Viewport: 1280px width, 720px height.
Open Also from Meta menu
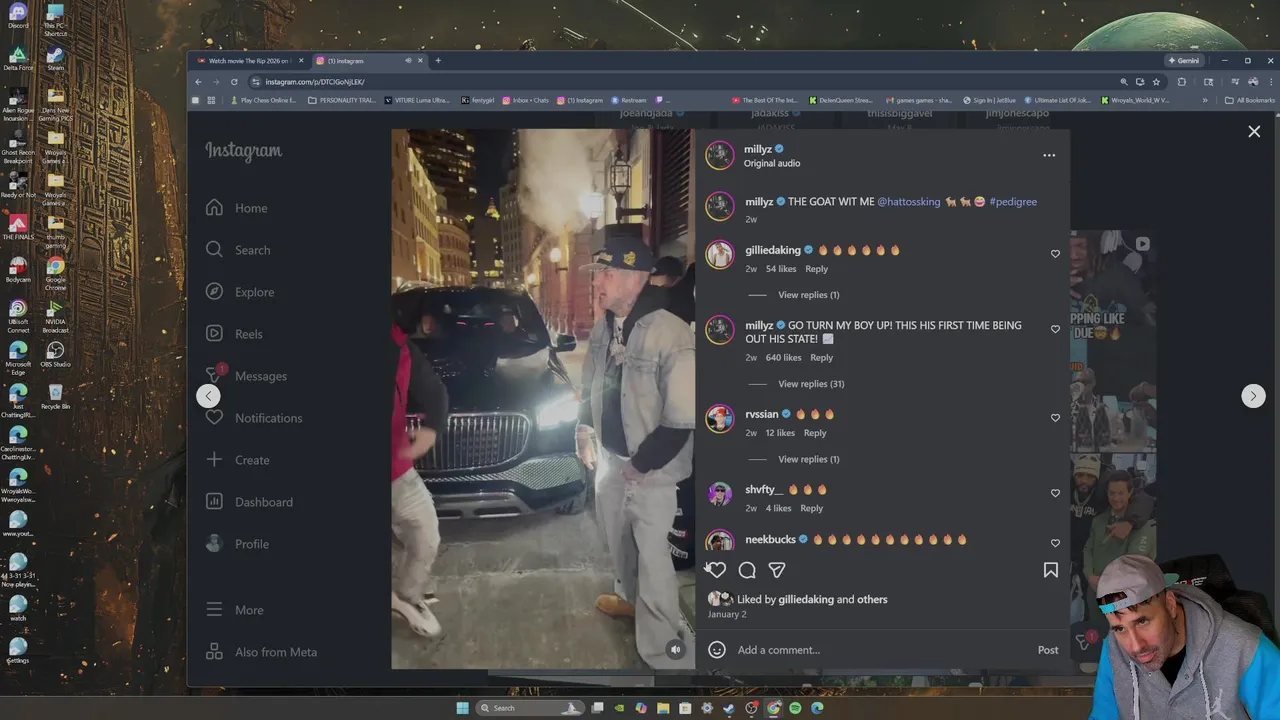[262, 652]
